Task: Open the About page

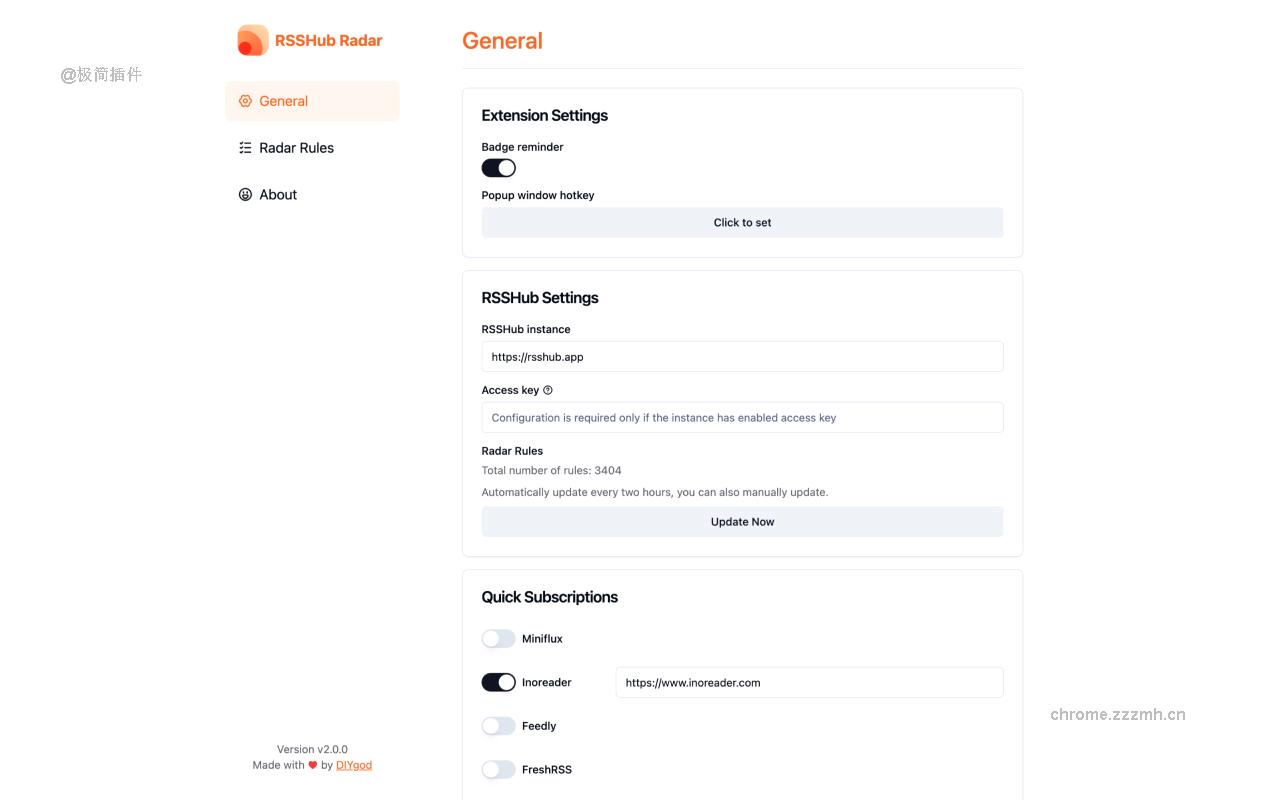Action: click(312, 195)
